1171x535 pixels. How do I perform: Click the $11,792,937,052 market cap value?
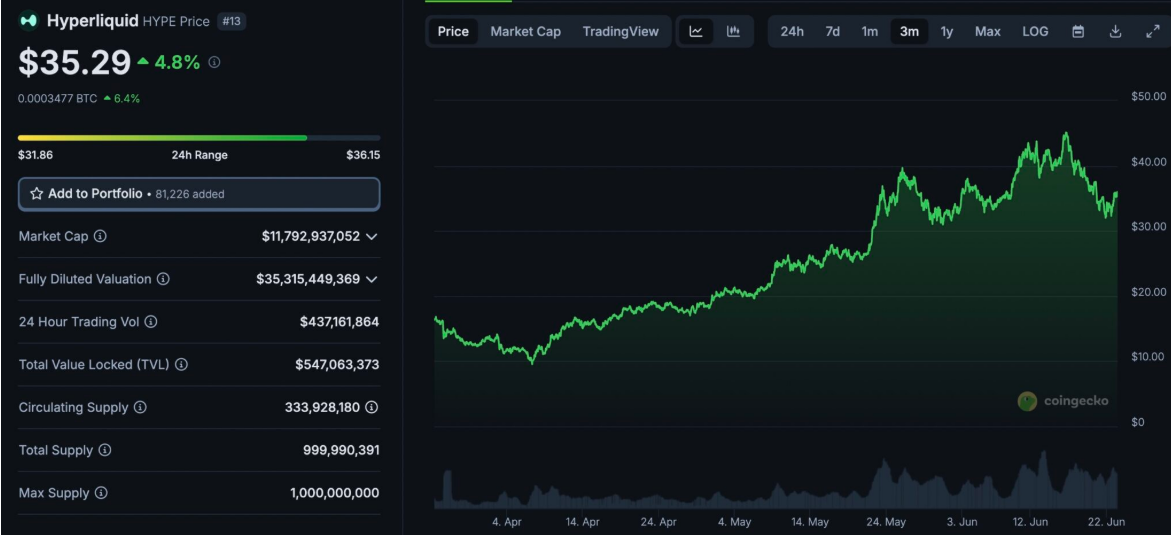point(311,236)
